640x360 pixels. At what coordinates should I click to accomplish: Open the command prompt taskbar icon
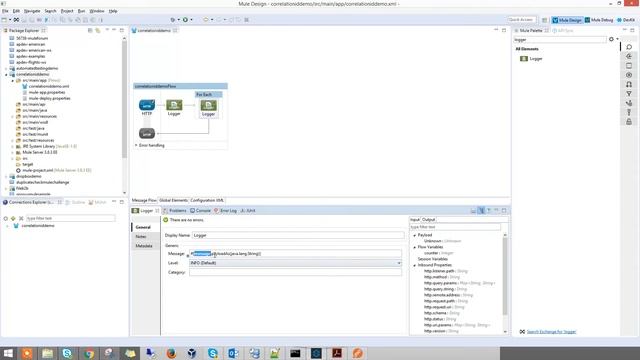tap(296, 353)
